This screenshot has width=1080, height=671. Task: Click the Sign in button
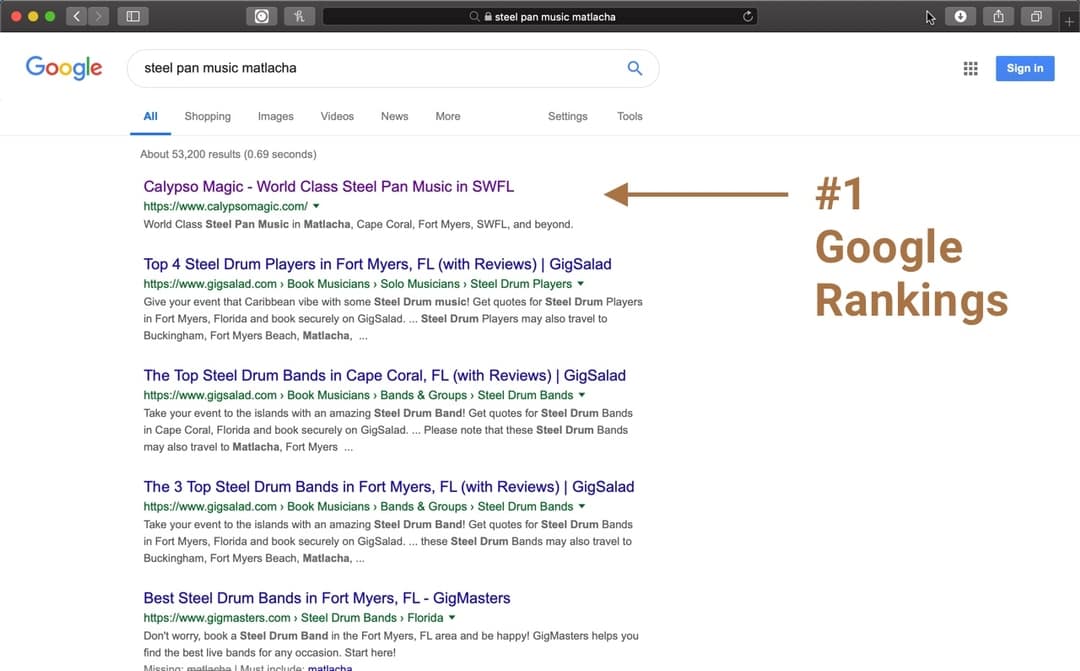click(1024, 68)
